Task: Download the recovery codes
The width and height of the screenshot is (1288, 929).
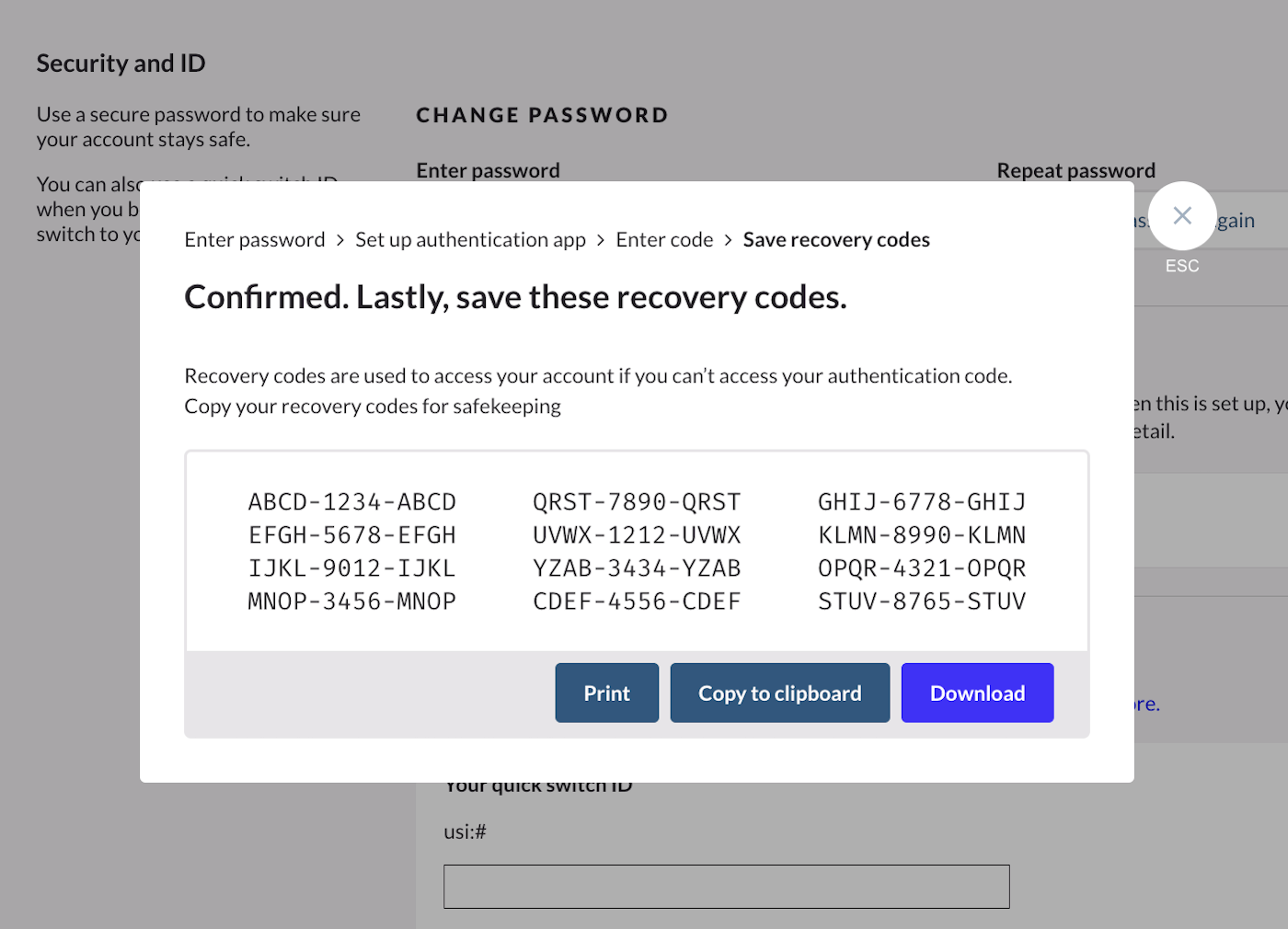Action: tap(977, 694)
